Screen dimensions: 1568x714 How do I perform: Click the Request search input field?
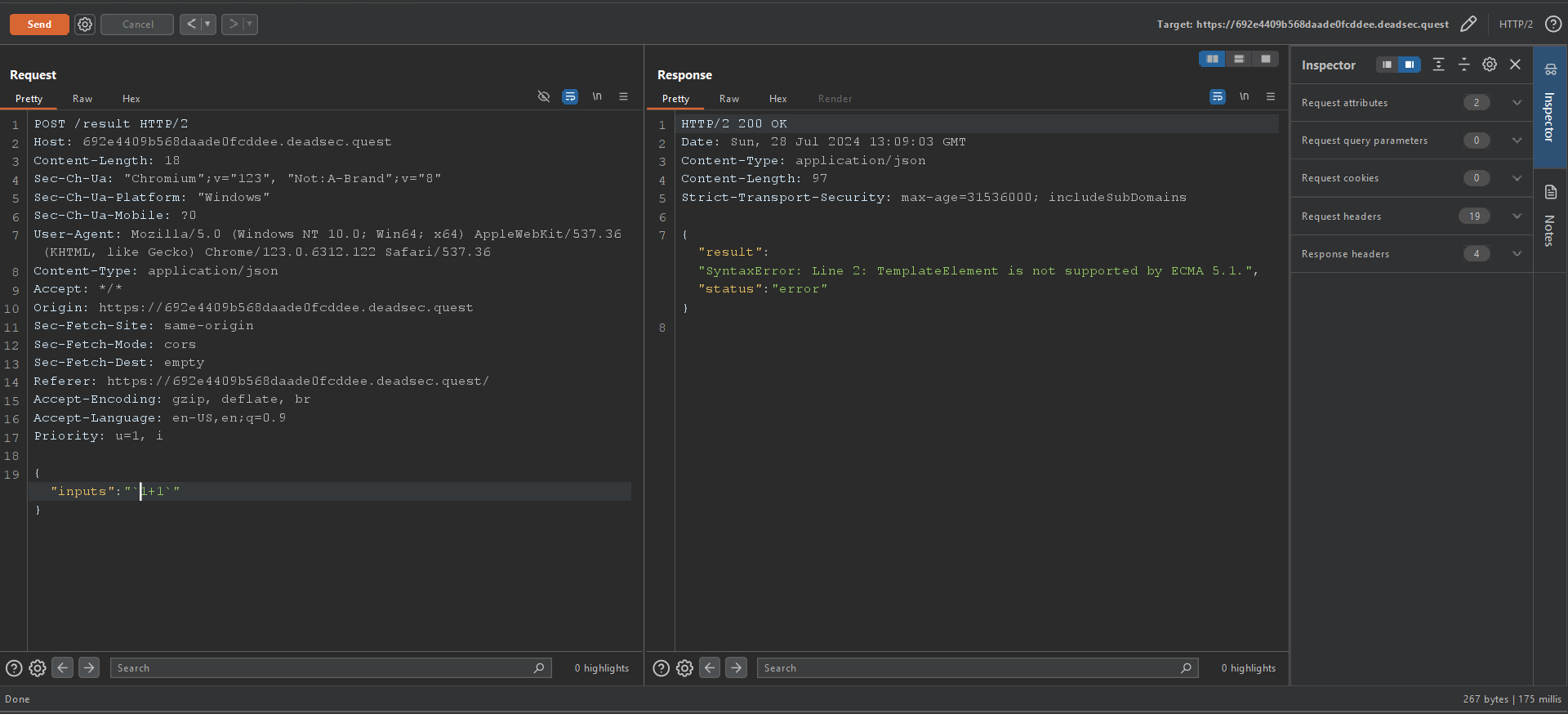tap(323, 668)
